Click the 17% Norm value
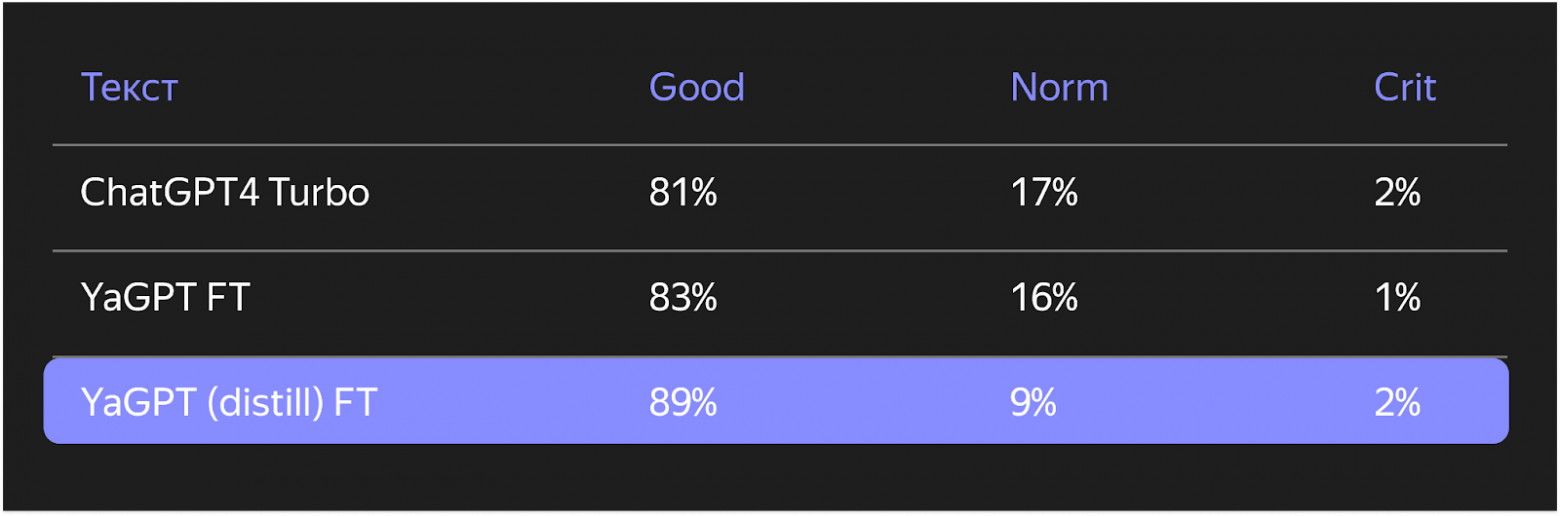 (x=1044, y=192)
